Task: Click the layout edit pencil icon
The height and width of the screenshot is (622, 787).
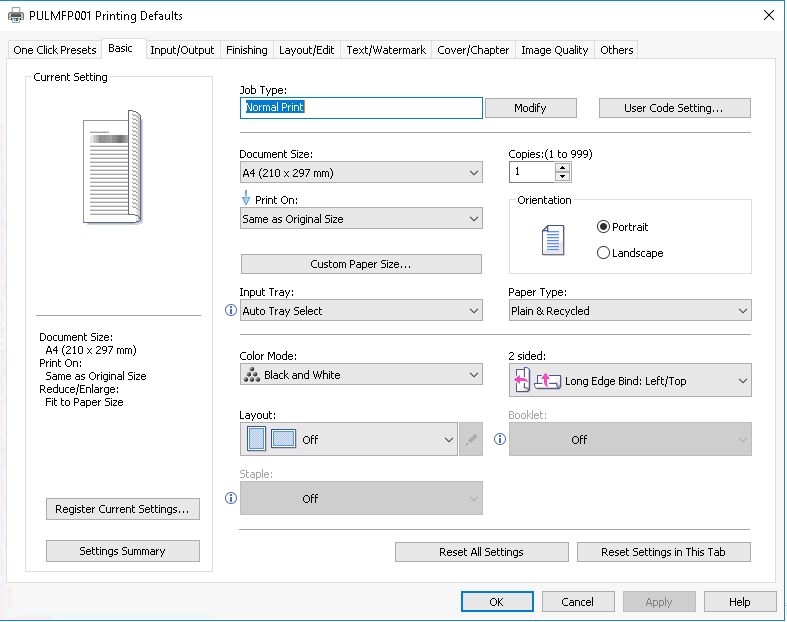Action: [471, 439]
